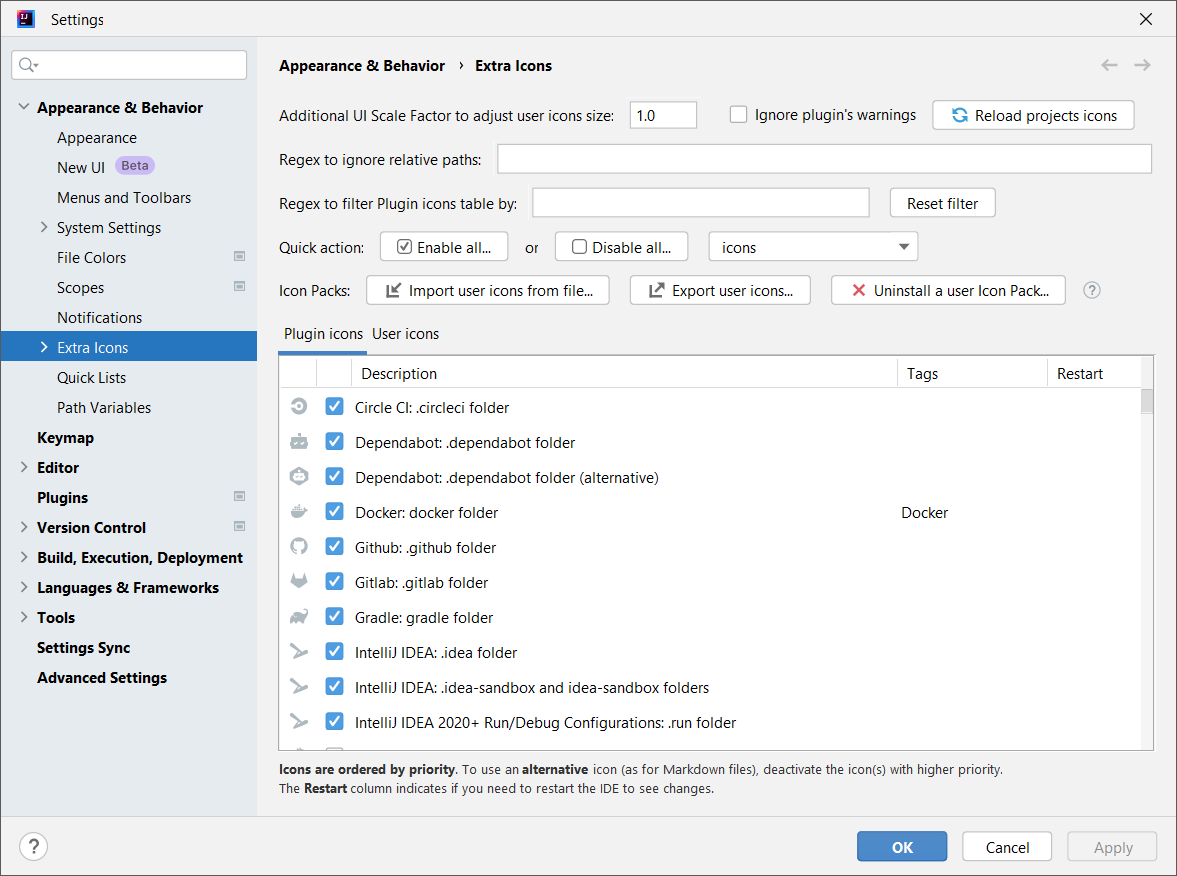Expand Build, Execution, Deployment section
The image size is (1177, 876).
pyautogui.click(x=23, y=557)
